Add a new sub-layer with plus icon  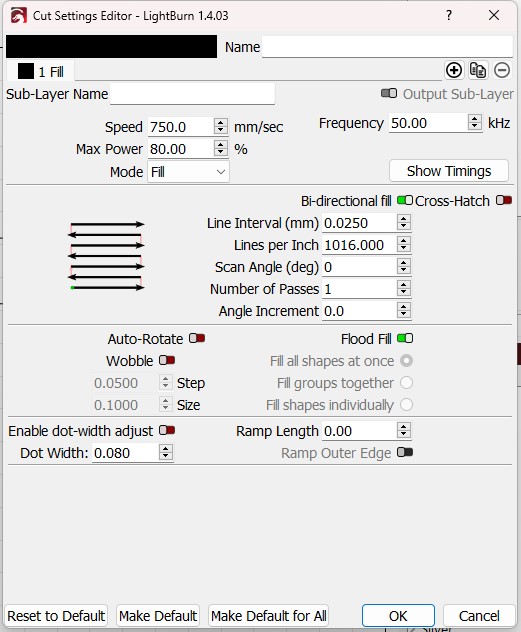click(454, 71)
